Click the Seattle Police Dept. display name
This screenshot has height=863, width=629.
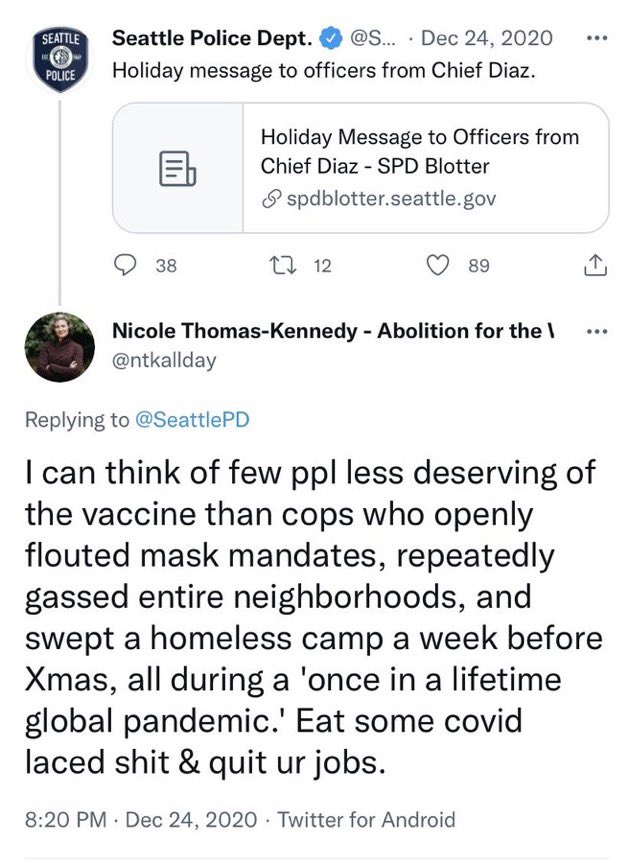(x=212, y=40)
